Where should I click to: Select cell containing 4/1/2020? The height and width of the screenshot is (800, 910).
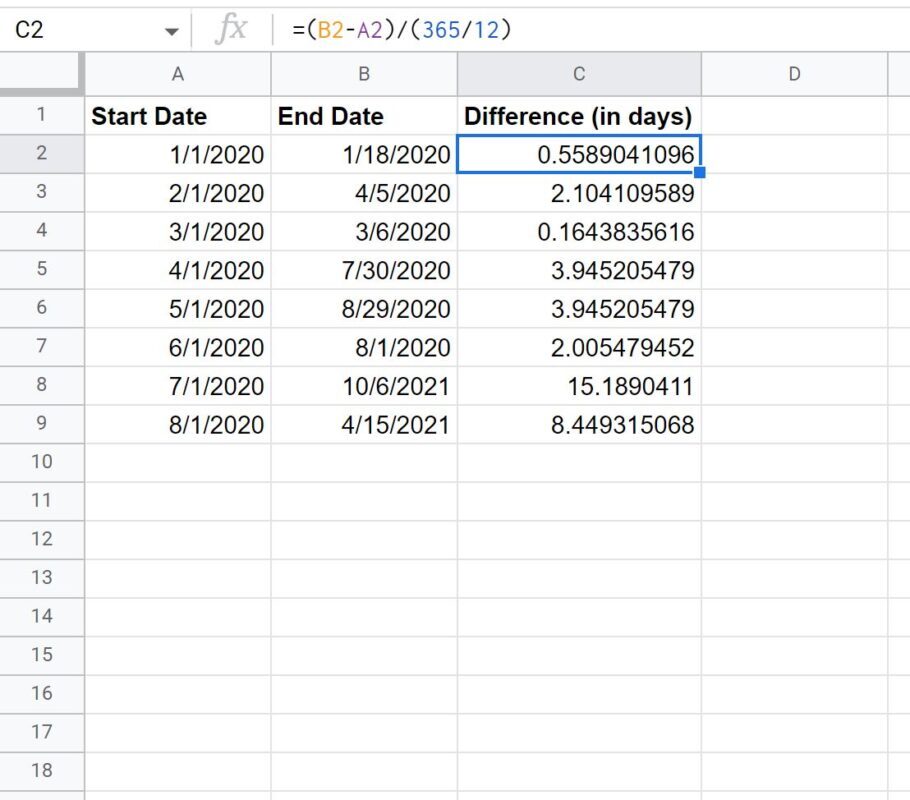coord(178,270)
